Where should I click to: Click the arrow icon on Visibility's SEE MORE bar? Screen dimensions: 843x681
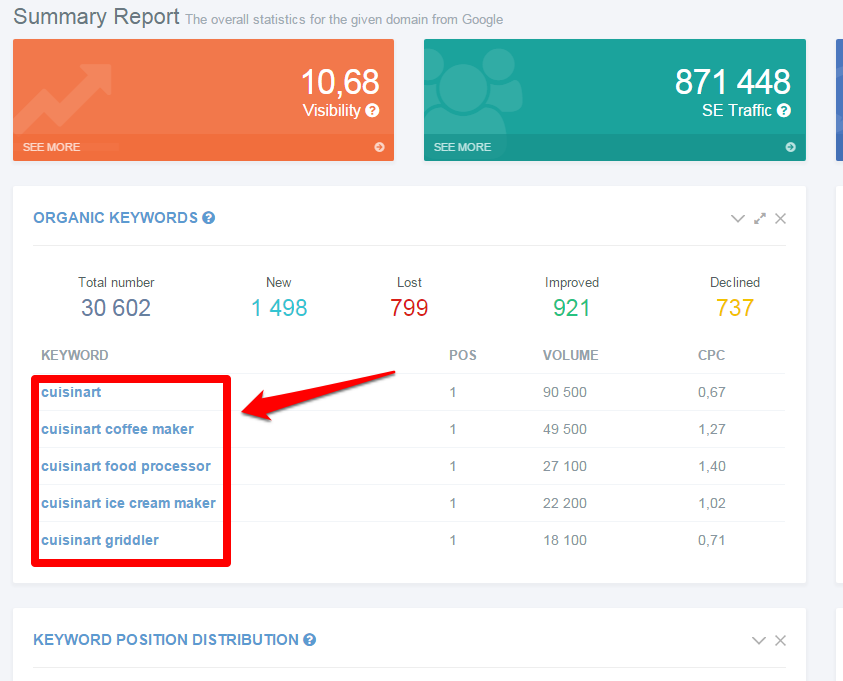pyautogui.click(x=379, y=146)
